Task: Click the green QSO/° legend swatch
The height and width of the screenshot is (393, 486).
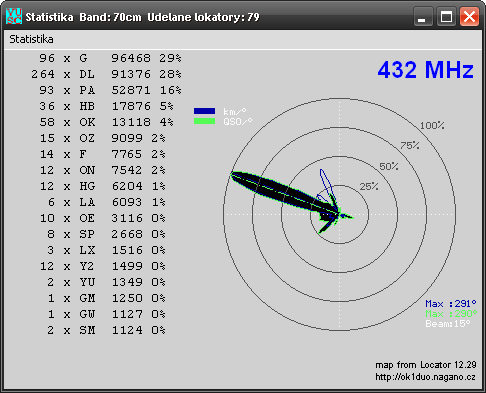Action: pyautogui.click(x=204, y=121)
